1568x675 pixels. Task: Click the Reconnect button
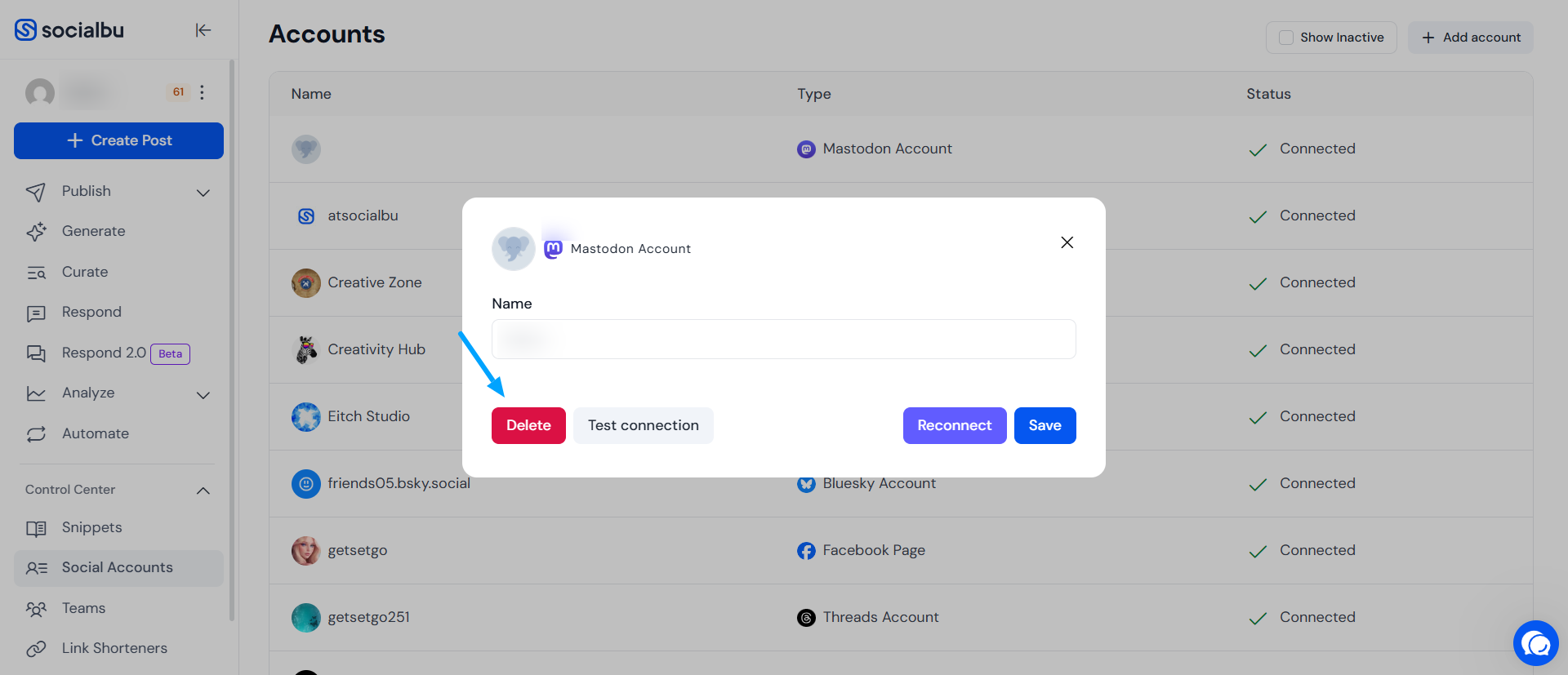pos(955,425)
